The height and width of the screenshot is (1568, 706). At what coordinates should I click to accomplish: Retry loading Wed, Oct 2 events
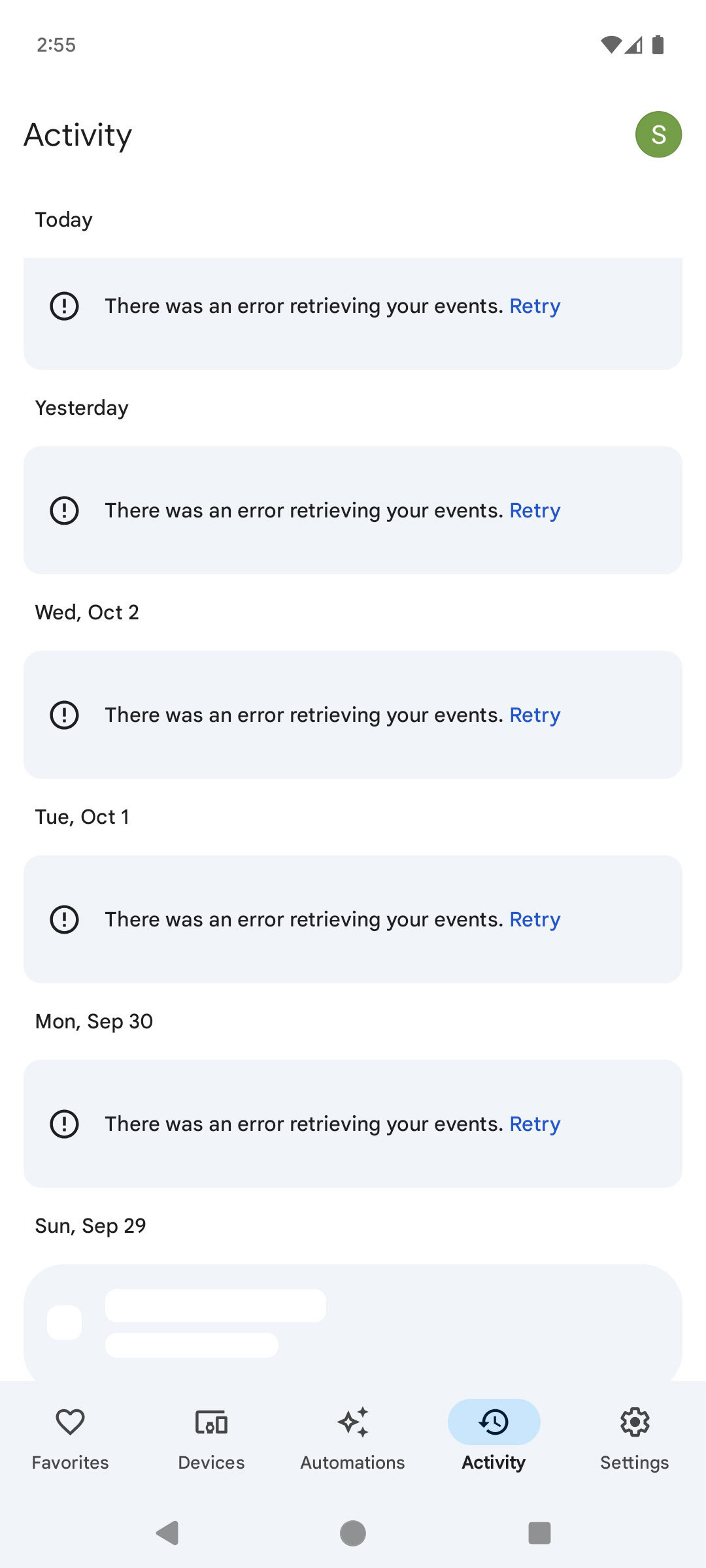tap(535, 715)
